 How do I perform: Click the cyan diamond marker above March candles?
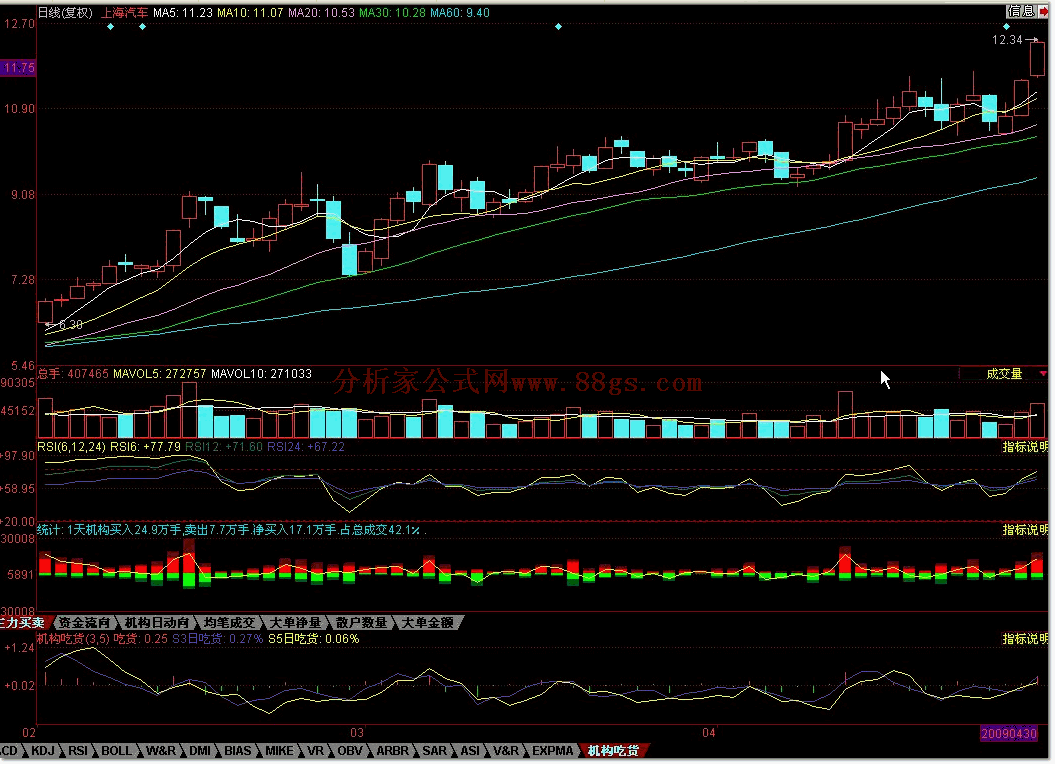click(x=558, y=27)
